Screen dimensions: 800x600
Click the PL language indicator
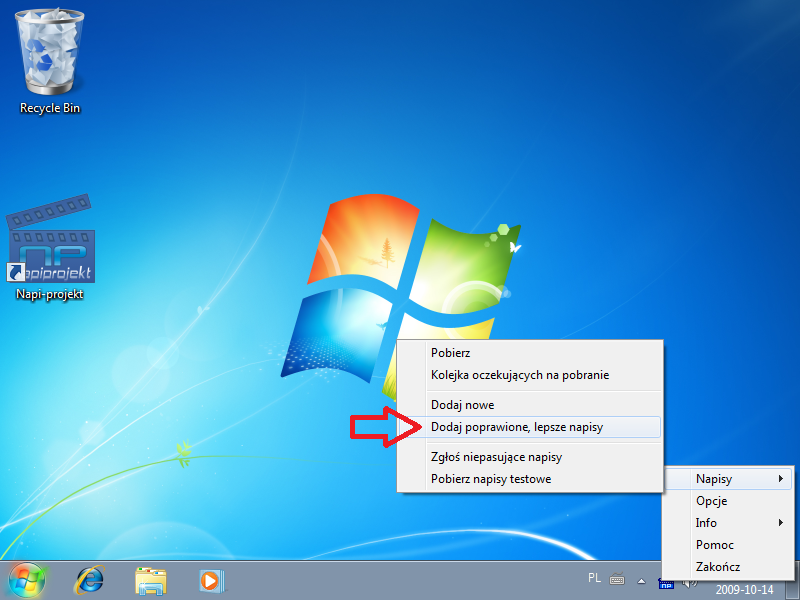click(x=594, y=578)
